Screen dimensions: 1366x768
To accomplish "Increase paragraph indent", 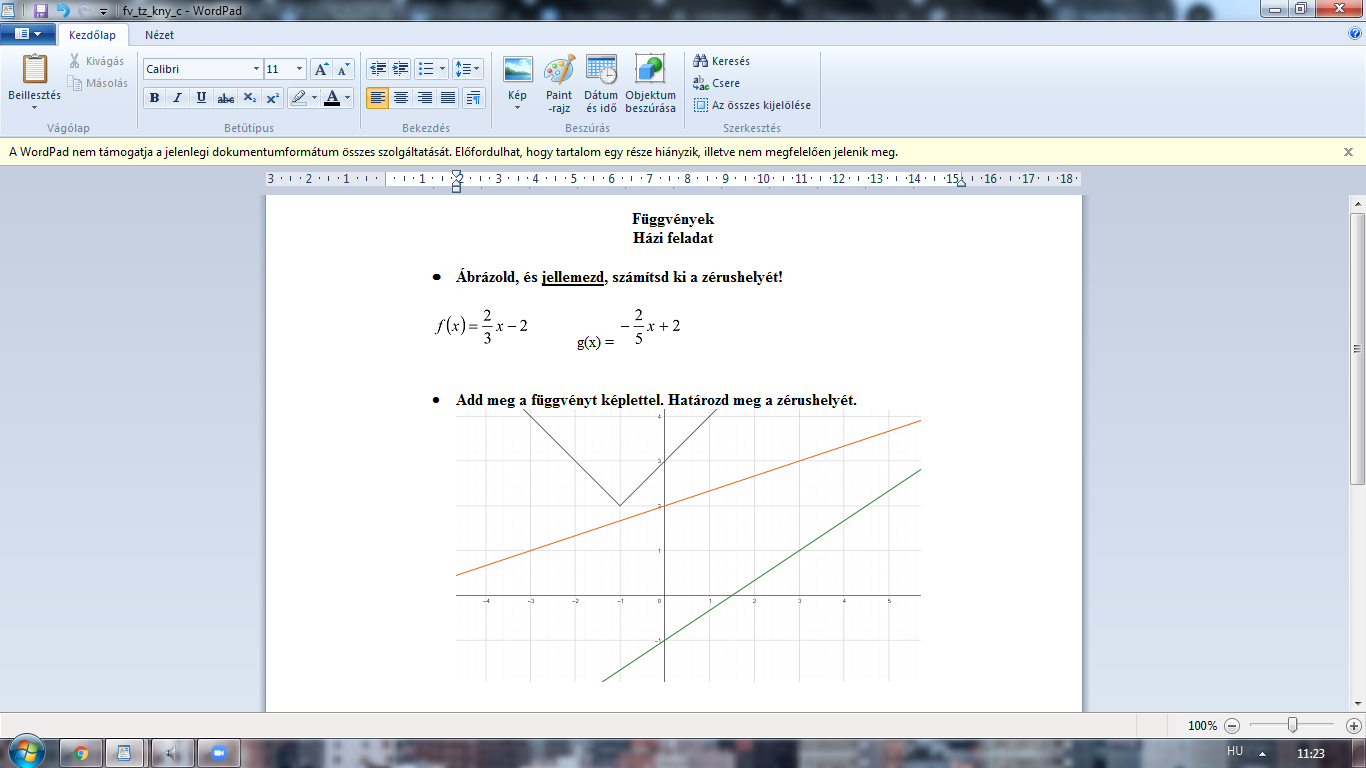I will click(x=401, y=69).
